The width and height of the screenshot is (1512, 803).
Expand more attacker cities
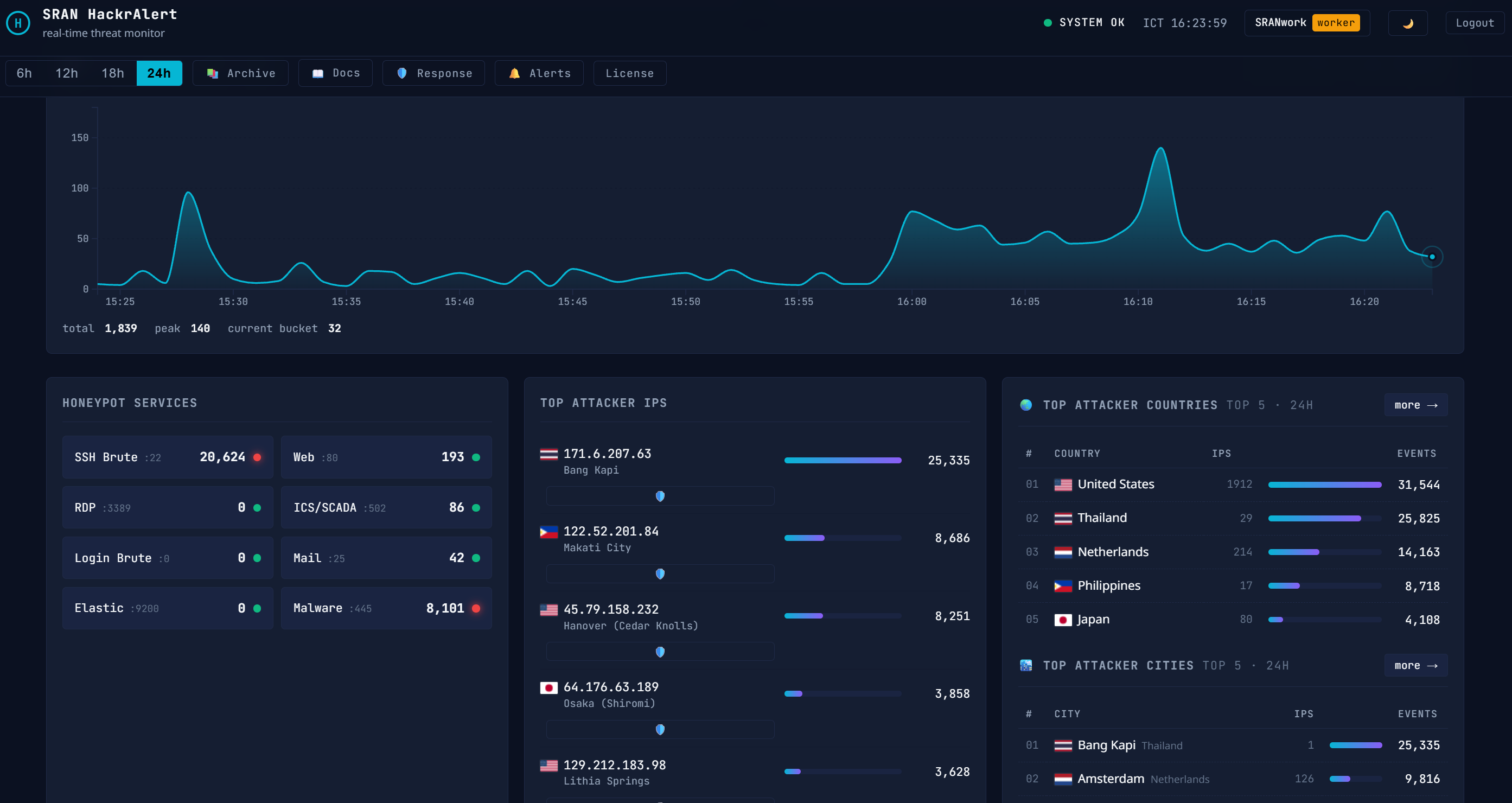coord(1415,665)
